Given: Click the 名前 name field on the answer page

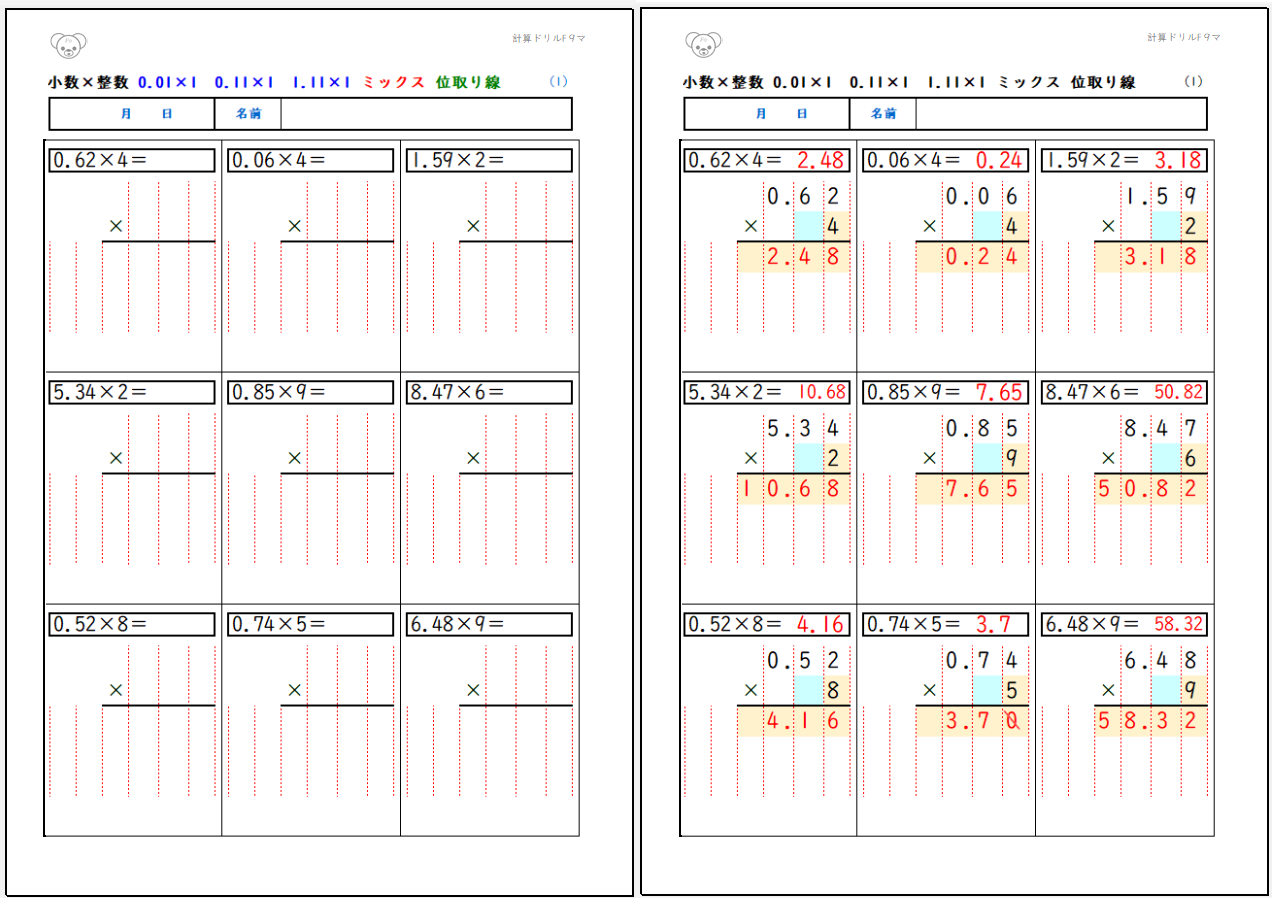Looking at the screenshot, I should (x=1060, y=114).
